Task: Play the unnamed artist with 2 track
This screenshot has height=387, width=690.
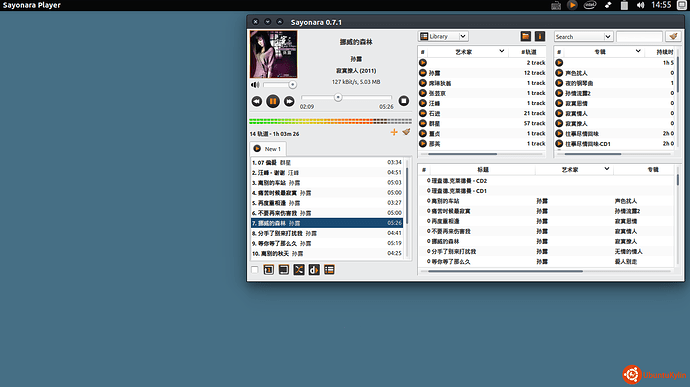Action: (423, 63)
